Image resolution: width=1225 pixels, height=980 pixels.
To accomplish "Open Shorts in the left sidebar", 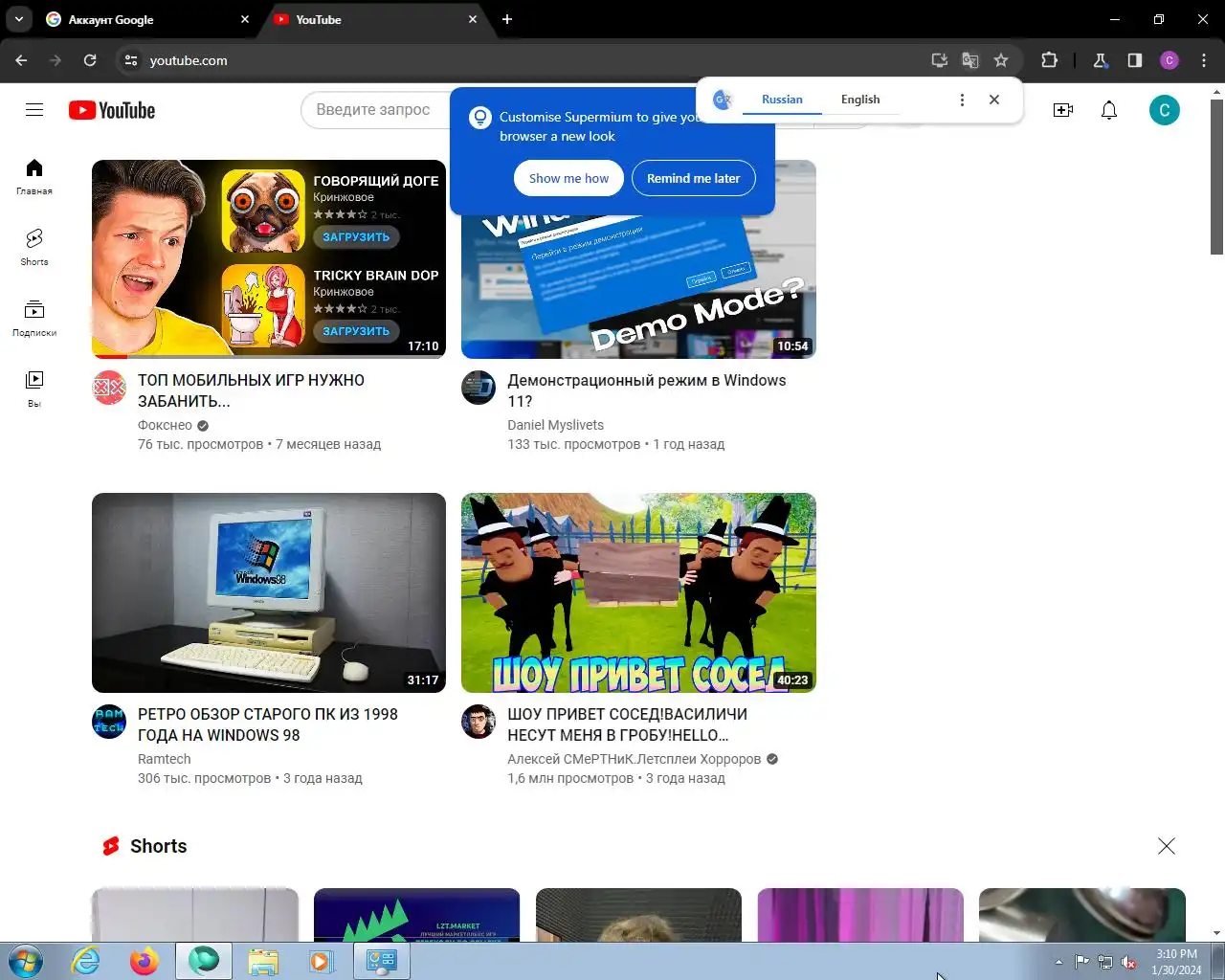I will point(34,247).
